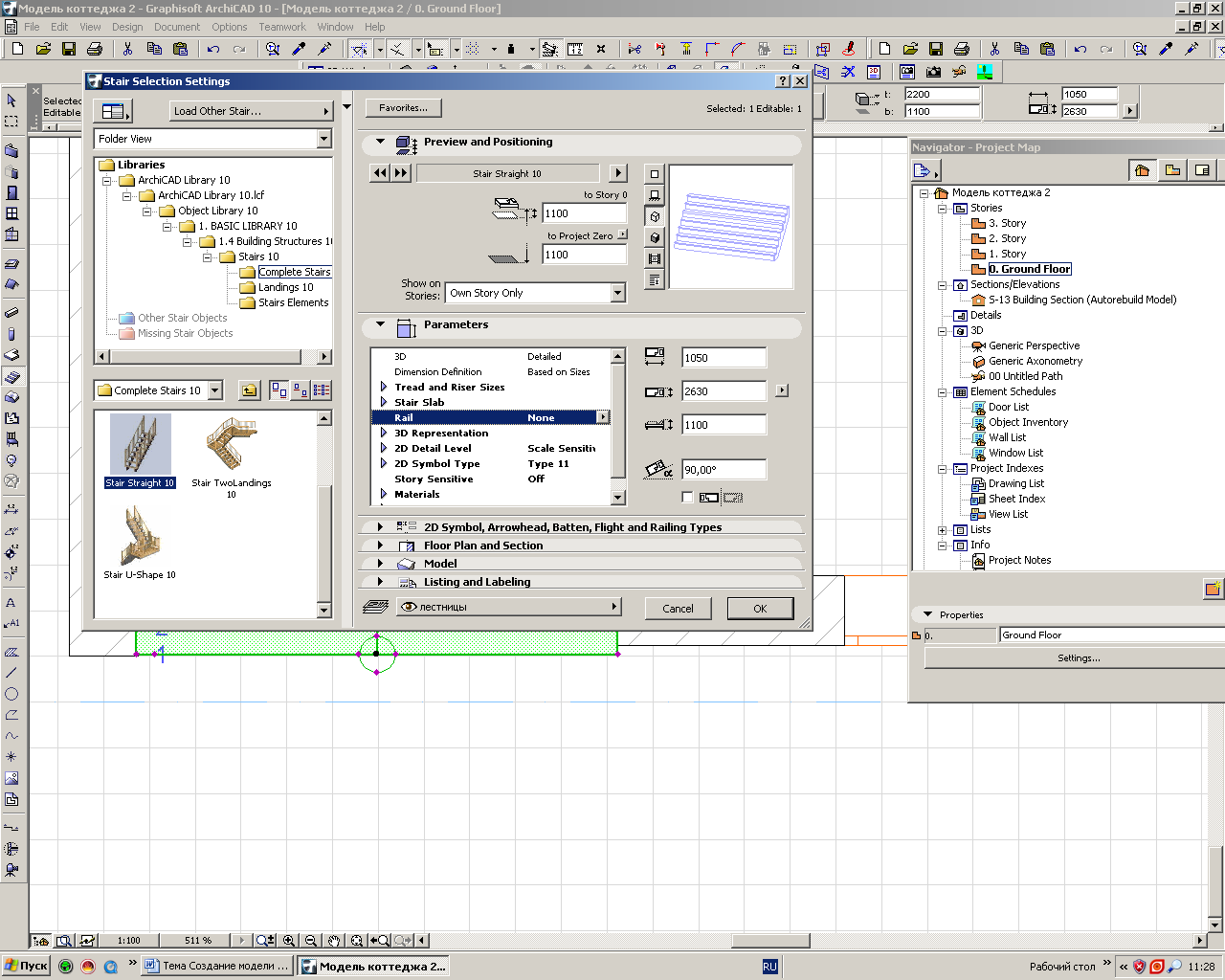Select the Marquee tool in toolbox

pos(11,122)
